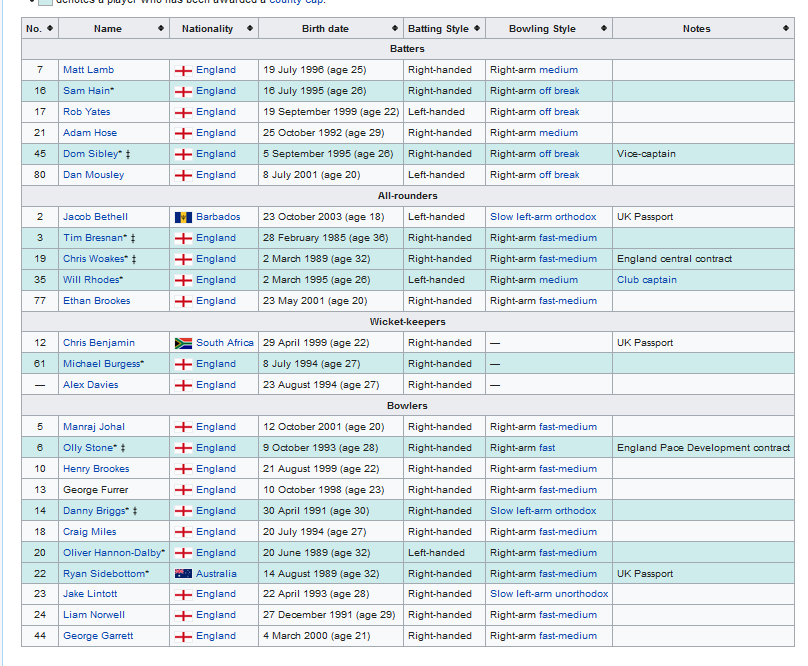
Task: Open the Club captain link in Notes
Action: point(647,280)
